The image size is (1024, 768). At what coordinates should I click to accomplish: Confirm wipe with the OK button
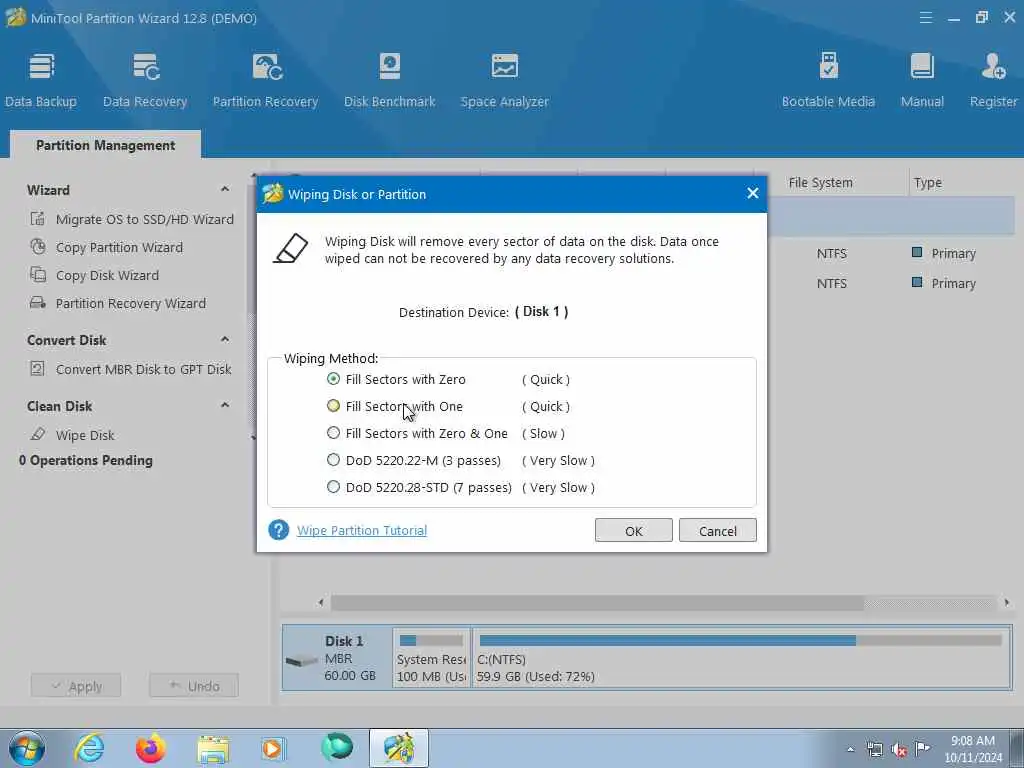(633, 530)
